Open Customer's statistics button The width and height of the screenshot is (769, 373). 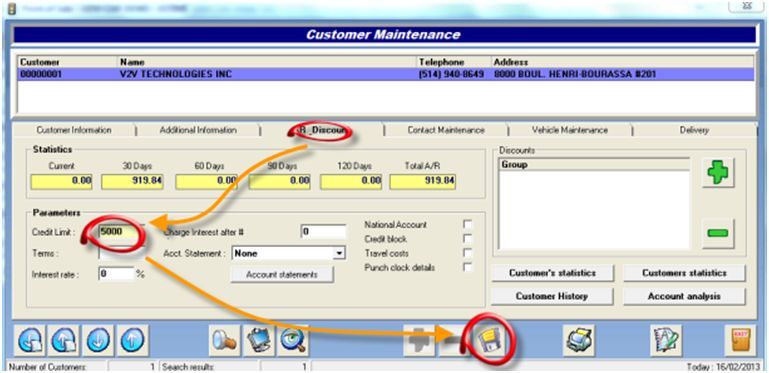pyautogui.click(x=552, y=273)
